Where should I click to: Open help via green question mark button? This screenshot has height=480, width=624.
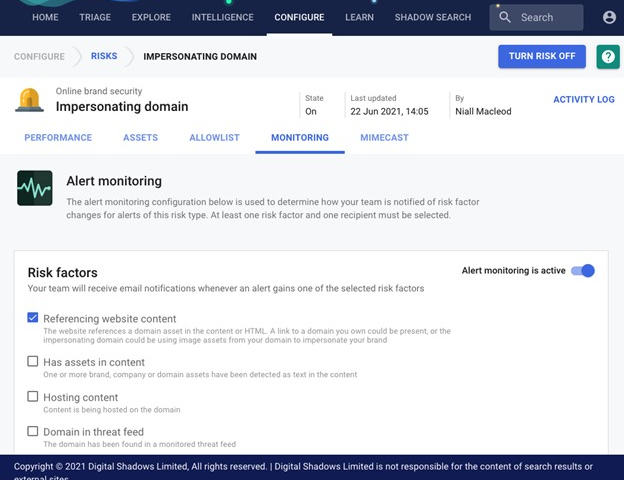pyautogui.click(x=608, y=57)
